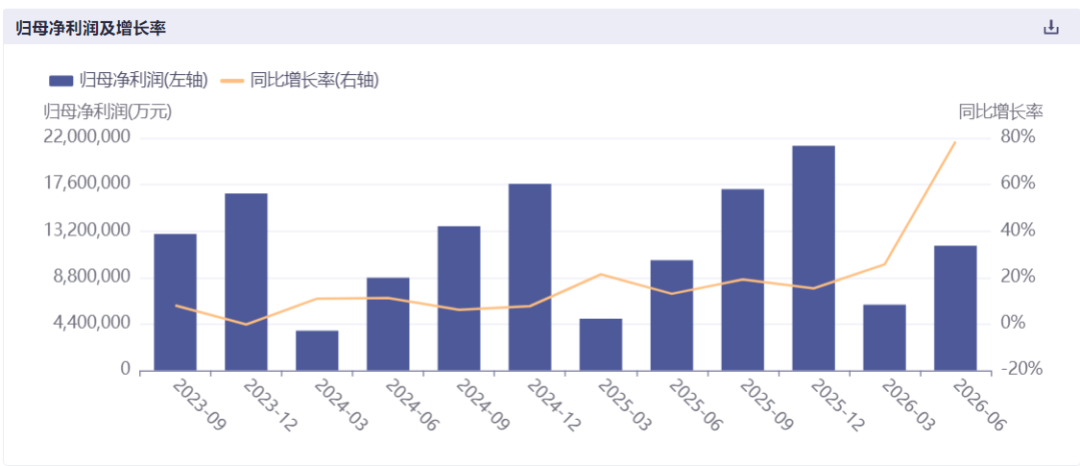Viewport: 1080px width, 466px height.
Task: Toggle 归母净利润(左轴) legend series
Action: [x=128, y=81]
